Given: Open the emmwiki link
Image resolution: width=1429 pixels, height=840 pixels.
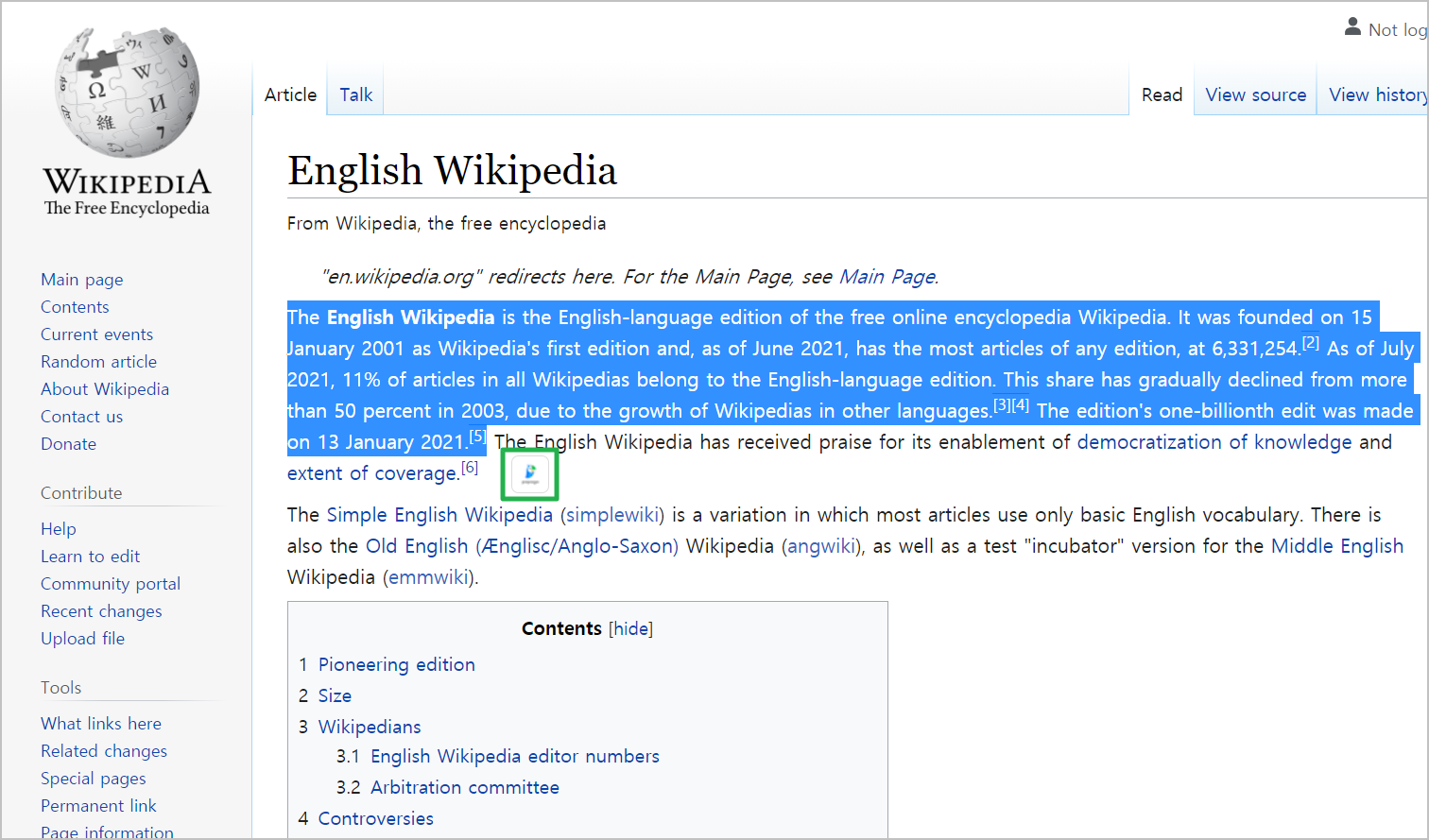Looking at the screenshot, I should click(x=429, y=577).
